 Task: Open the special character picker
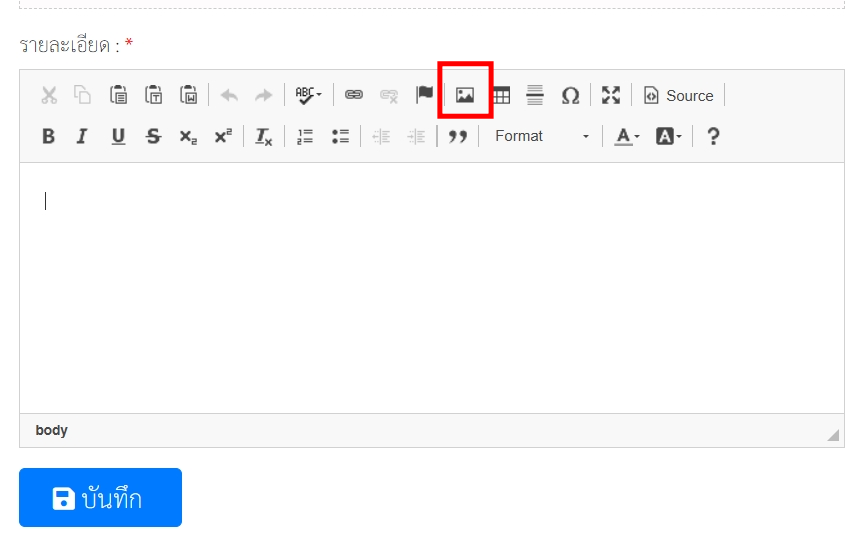(x=570, y=95)
